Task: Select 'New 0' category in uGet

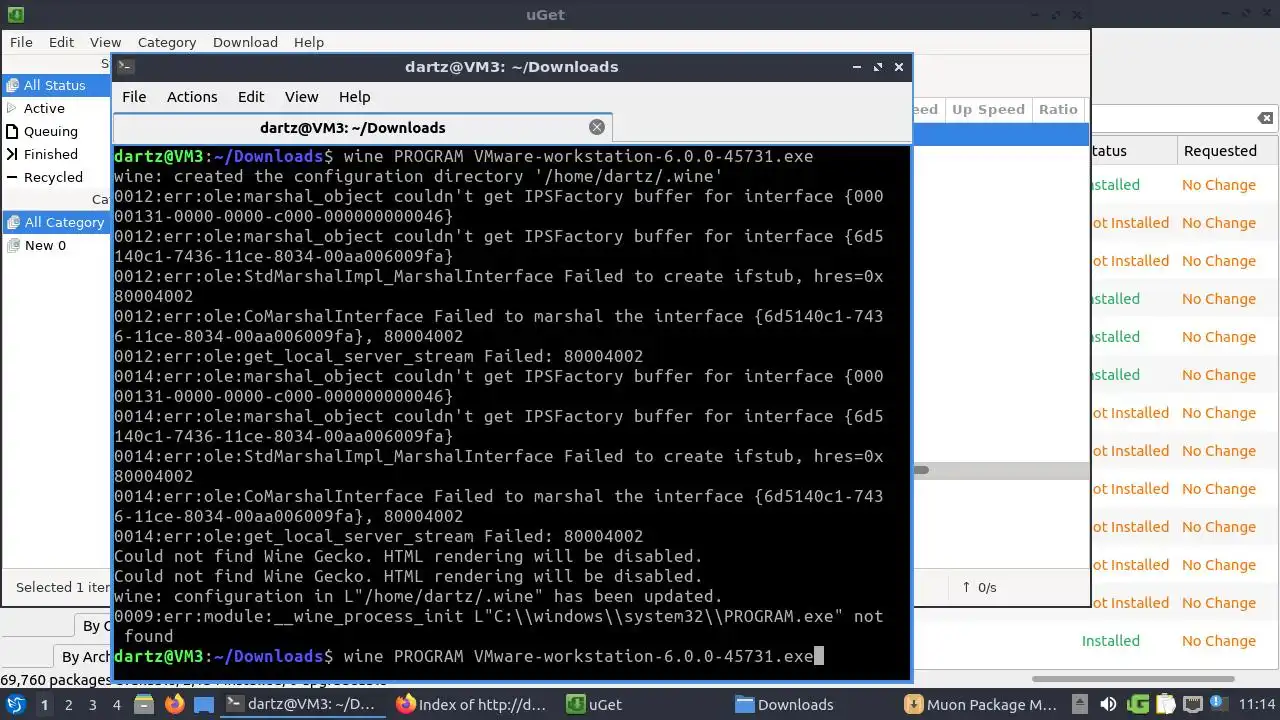Action: (x=57, y=245)
